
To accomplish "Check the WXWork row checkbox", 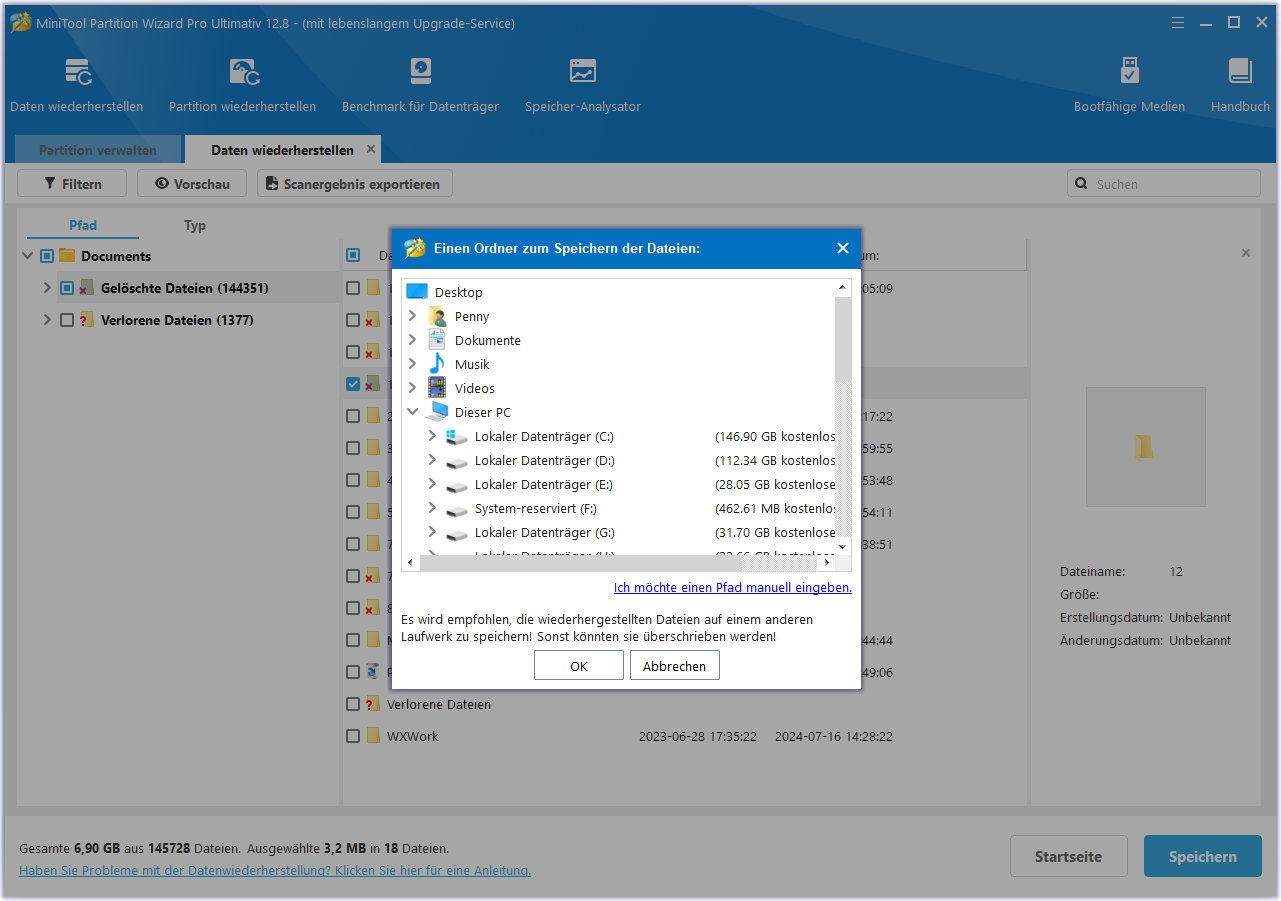I will pyautogui.click(x=353, y=736).
